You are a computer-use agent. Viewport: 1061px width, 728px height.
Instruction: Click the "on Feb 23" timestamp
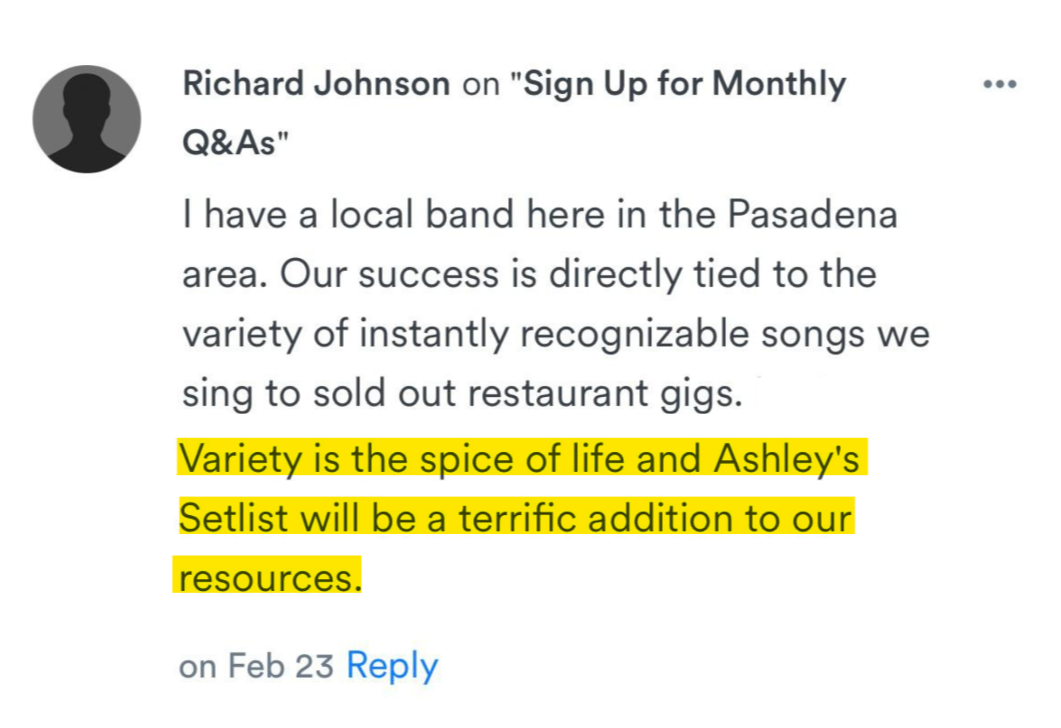pyautogui.click(x=256, y=667)
